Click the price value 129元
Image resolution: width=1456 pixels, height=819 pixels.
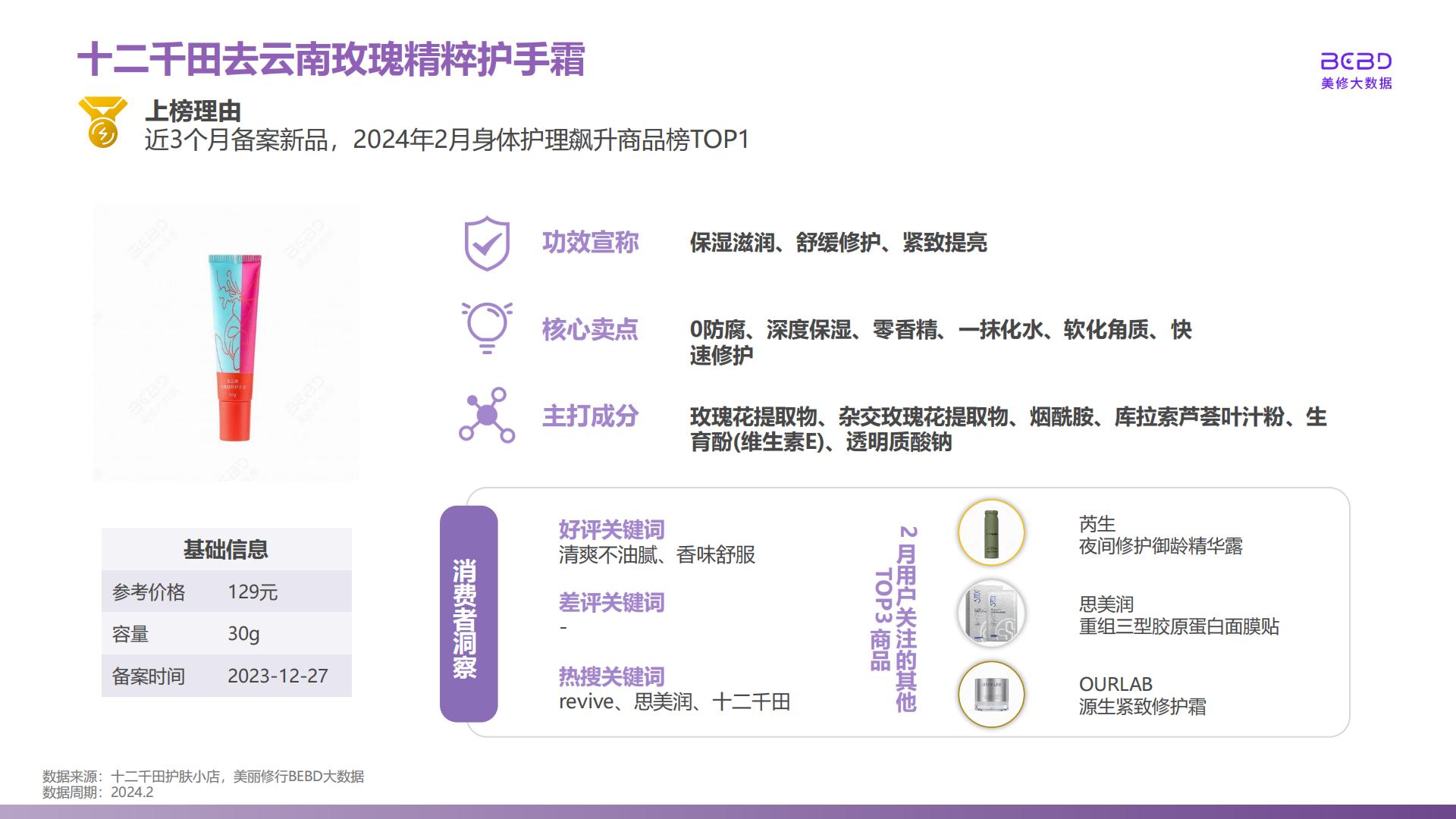pos(253,592)
